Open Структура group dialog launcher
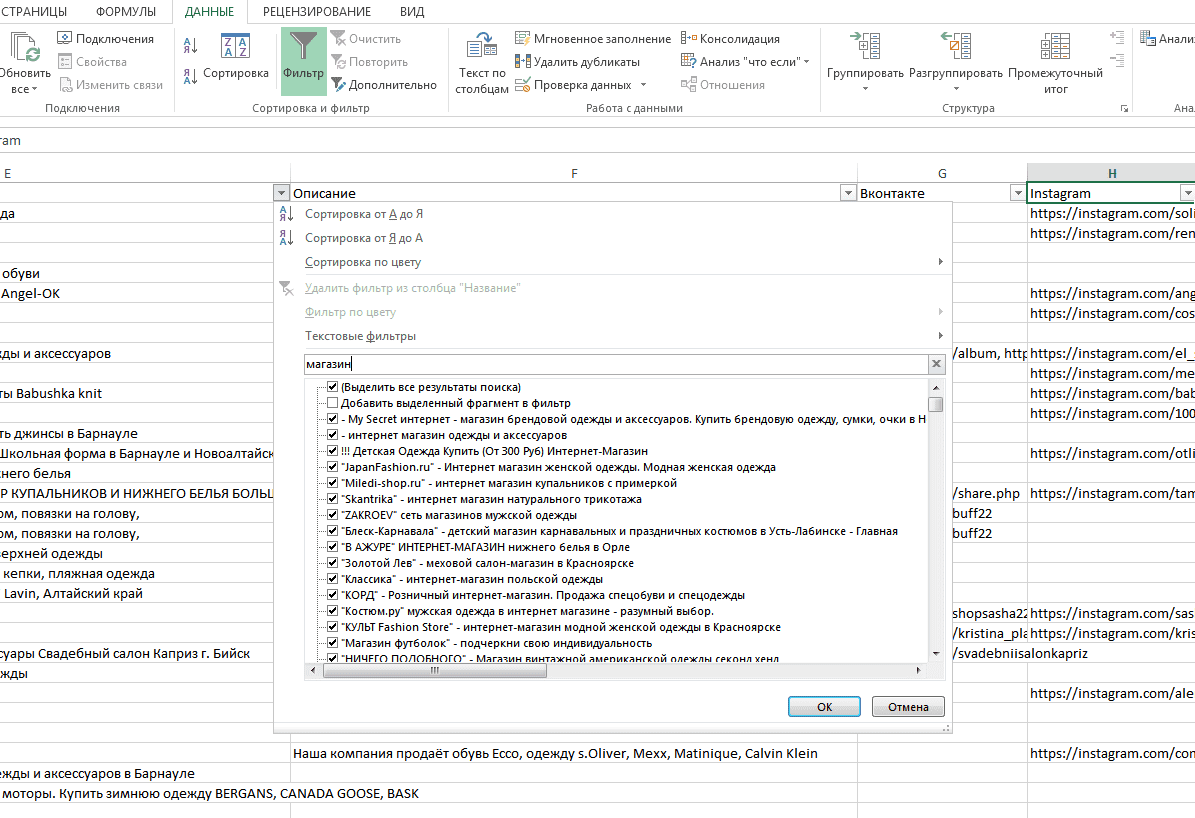This screenshot has width=1195, height=818. pos(1124,109)
